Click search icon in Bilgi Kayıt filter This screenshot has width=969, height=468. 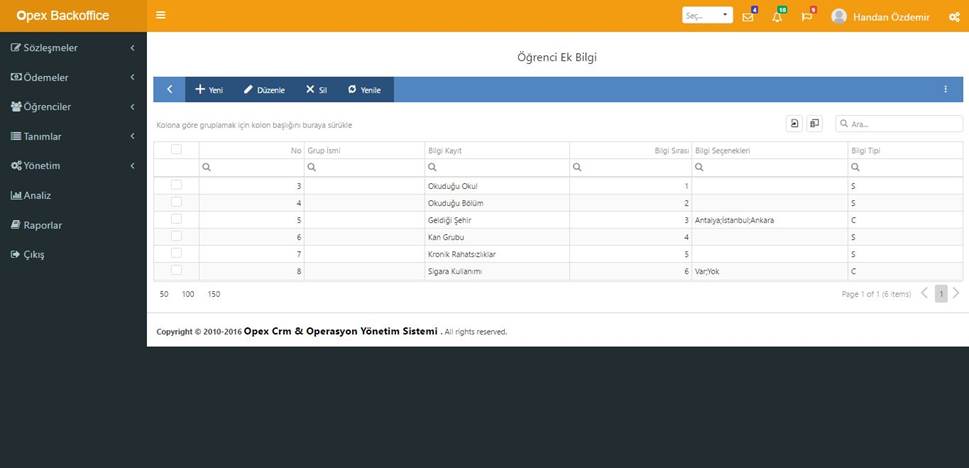pyautogui.click(x=433, y=168)
